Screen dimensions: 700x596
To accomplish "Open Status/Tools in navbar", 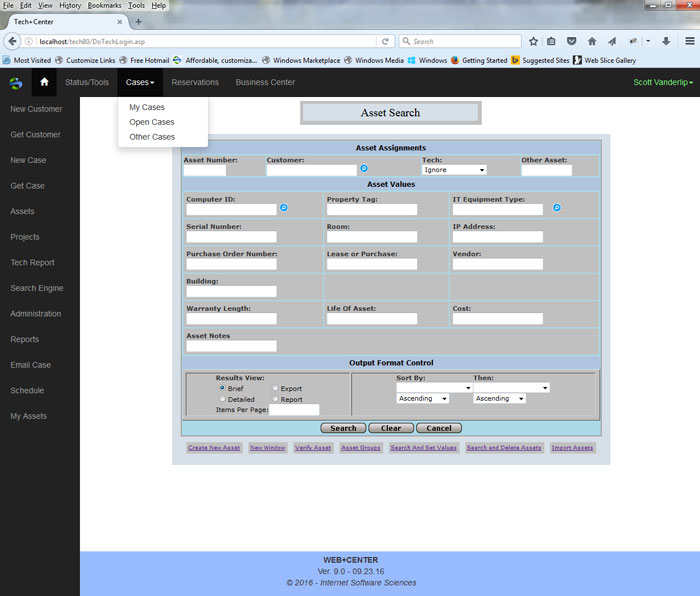I will pos(87,82).
